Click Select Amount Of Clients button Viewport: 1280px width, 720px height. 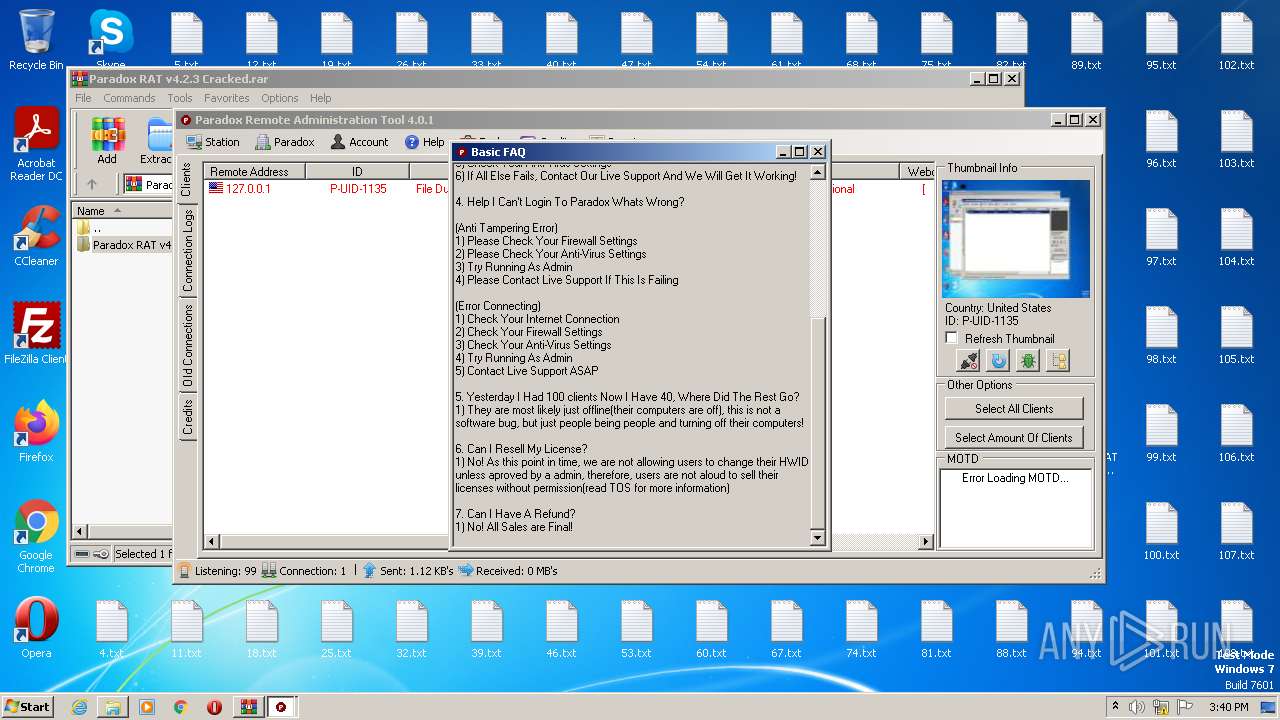(1014, 437)
